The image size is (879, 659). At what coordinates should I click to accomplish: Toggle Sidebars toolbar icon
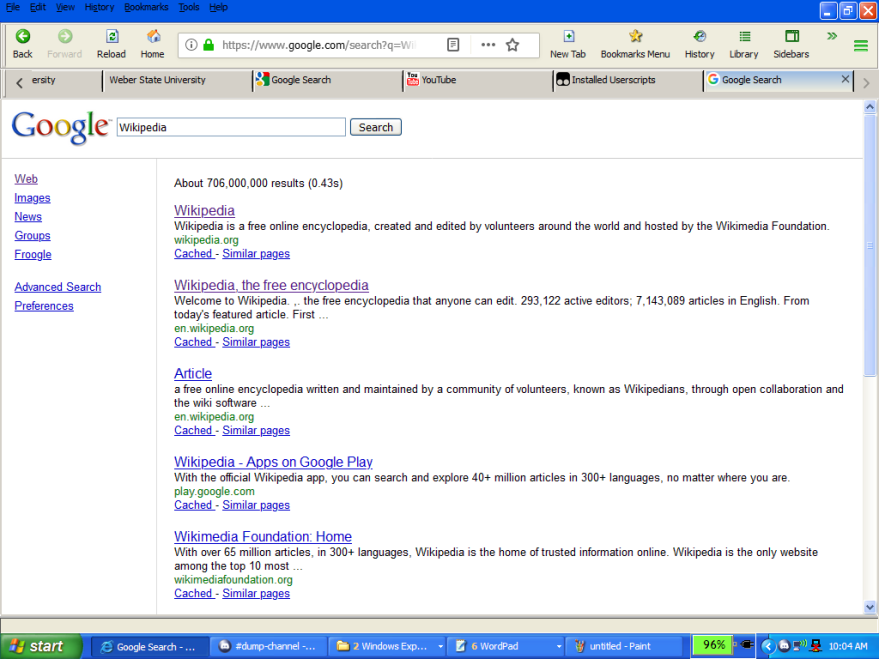(792, 36)
